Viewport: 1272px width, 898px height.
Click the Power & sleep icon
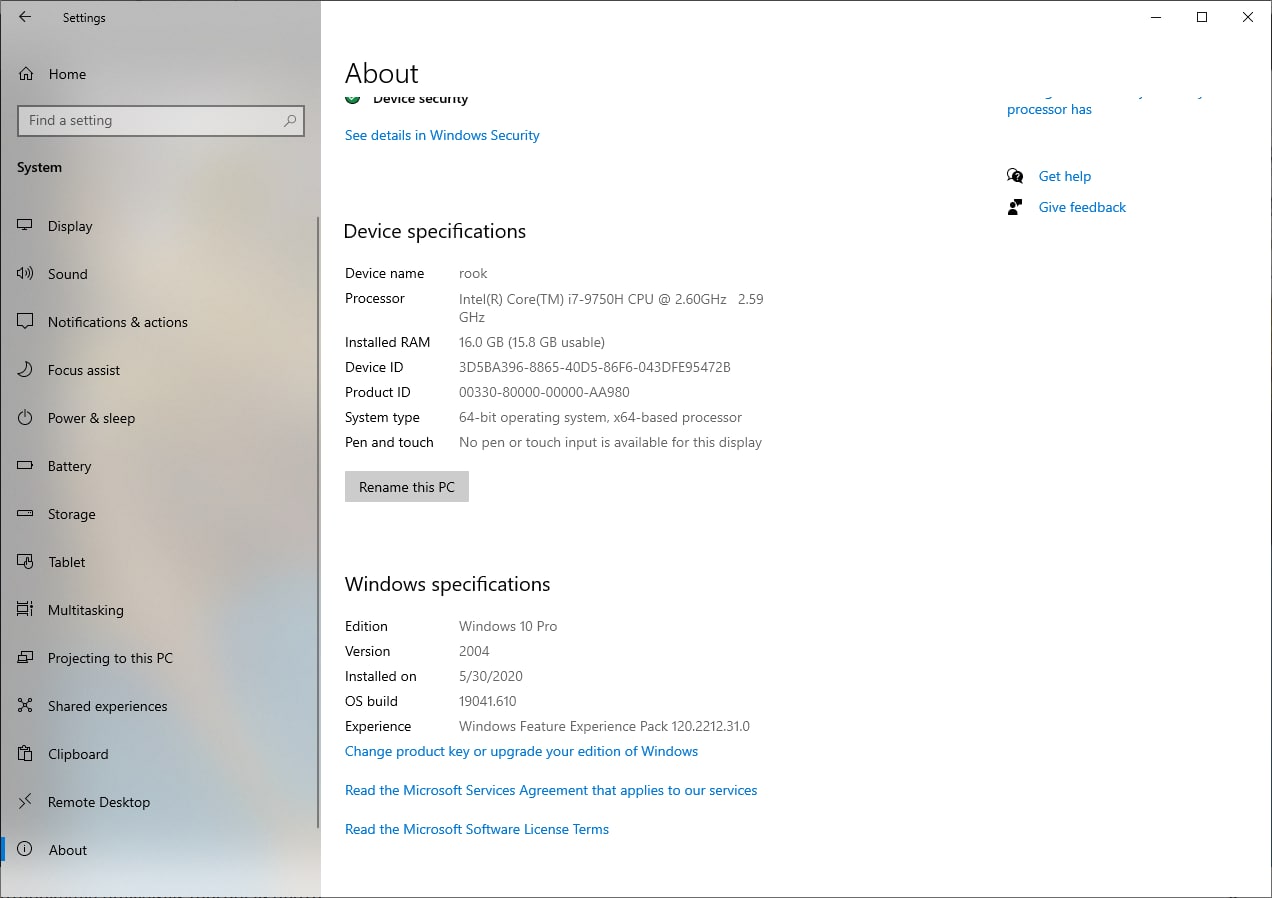pyautogui.click(x=26, y=418)
